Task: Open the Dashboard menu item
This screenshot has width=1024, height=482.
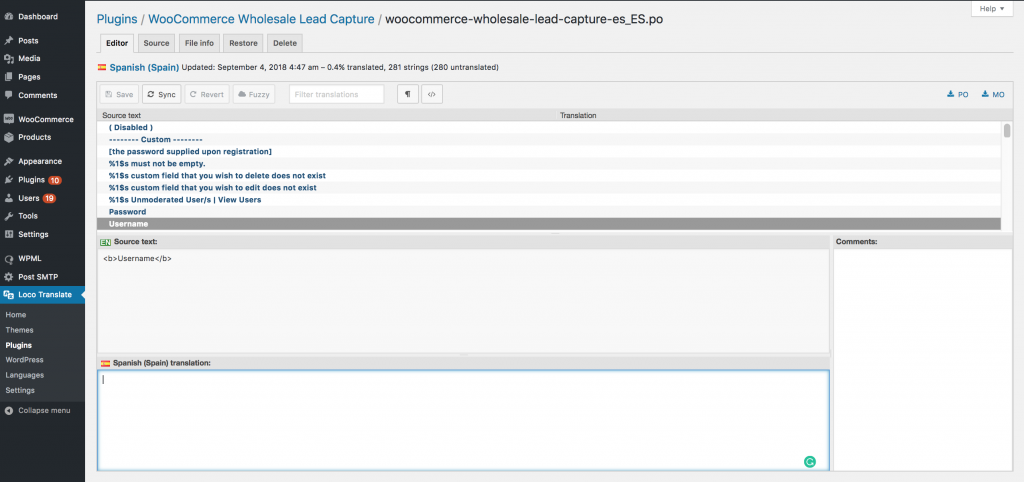Action: (x=38, y=17)
